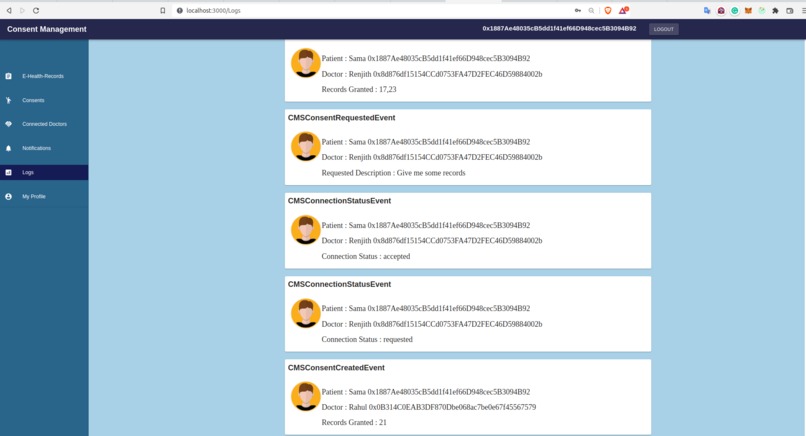Click 'Requested Description : Give me some records'
806x436 pixels.
click(393, 173)
